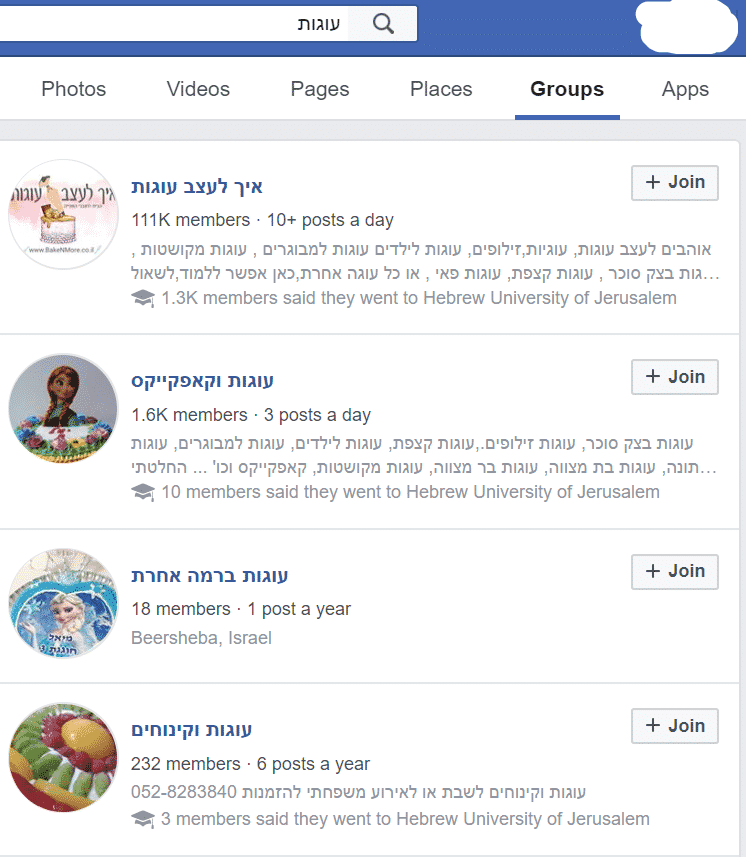
Task: Click '10 members said they went to Hebrew University'
Action: tap(410, 492)
